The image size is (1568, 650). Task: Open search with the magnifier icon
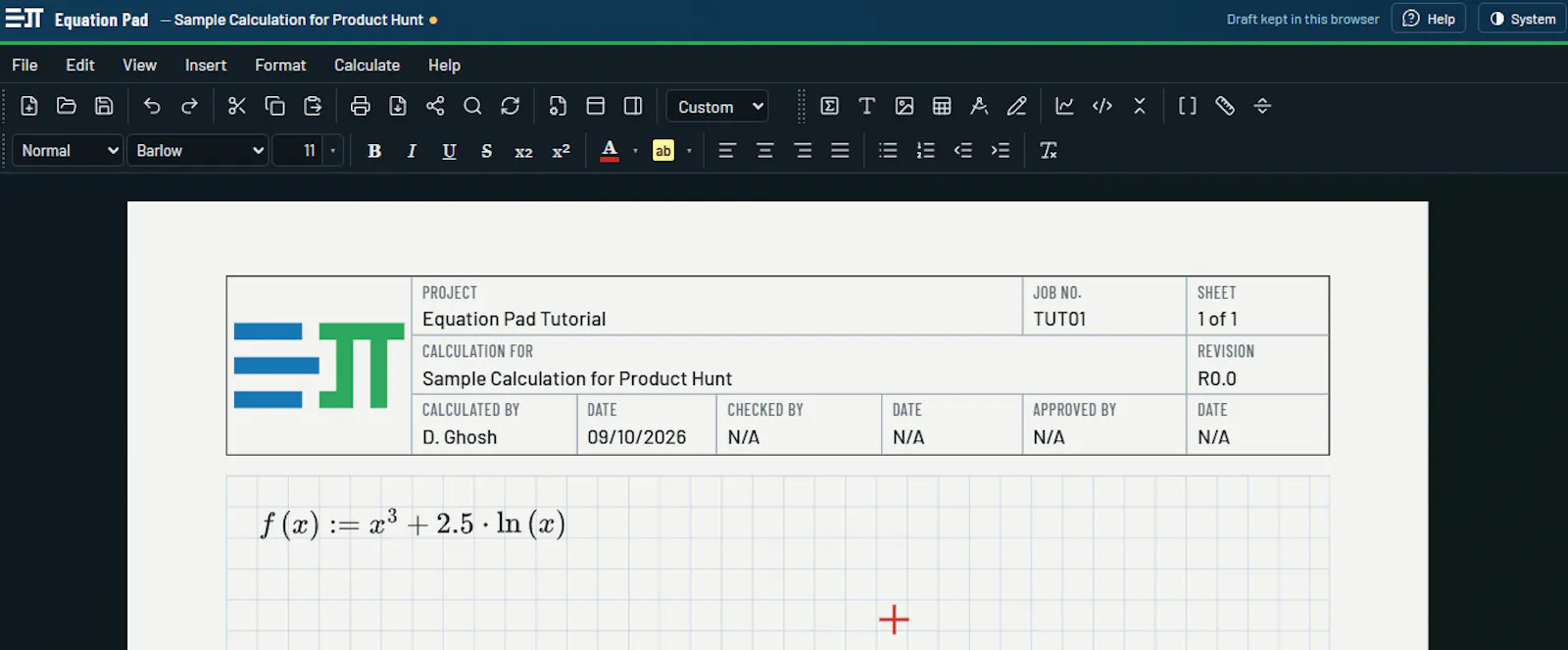point(472,106)
